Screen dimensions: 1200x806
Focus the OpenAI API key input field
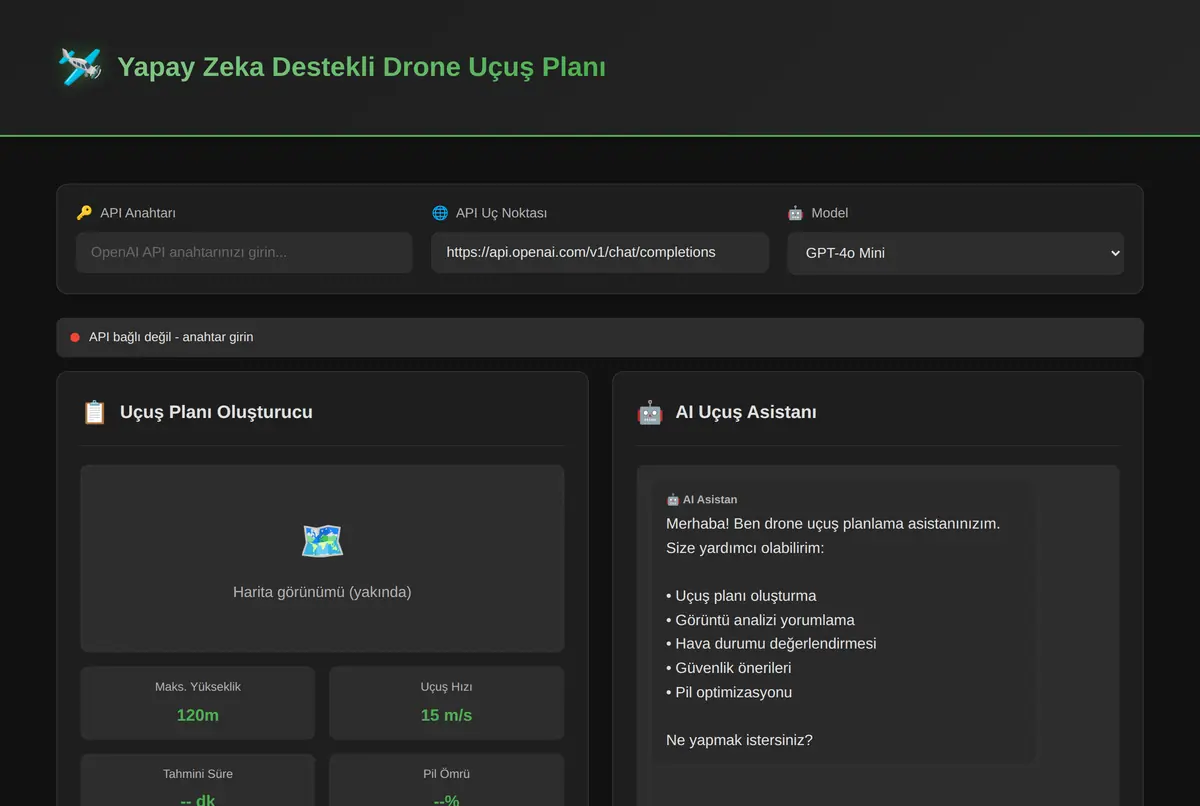click(x=244, y=252)
